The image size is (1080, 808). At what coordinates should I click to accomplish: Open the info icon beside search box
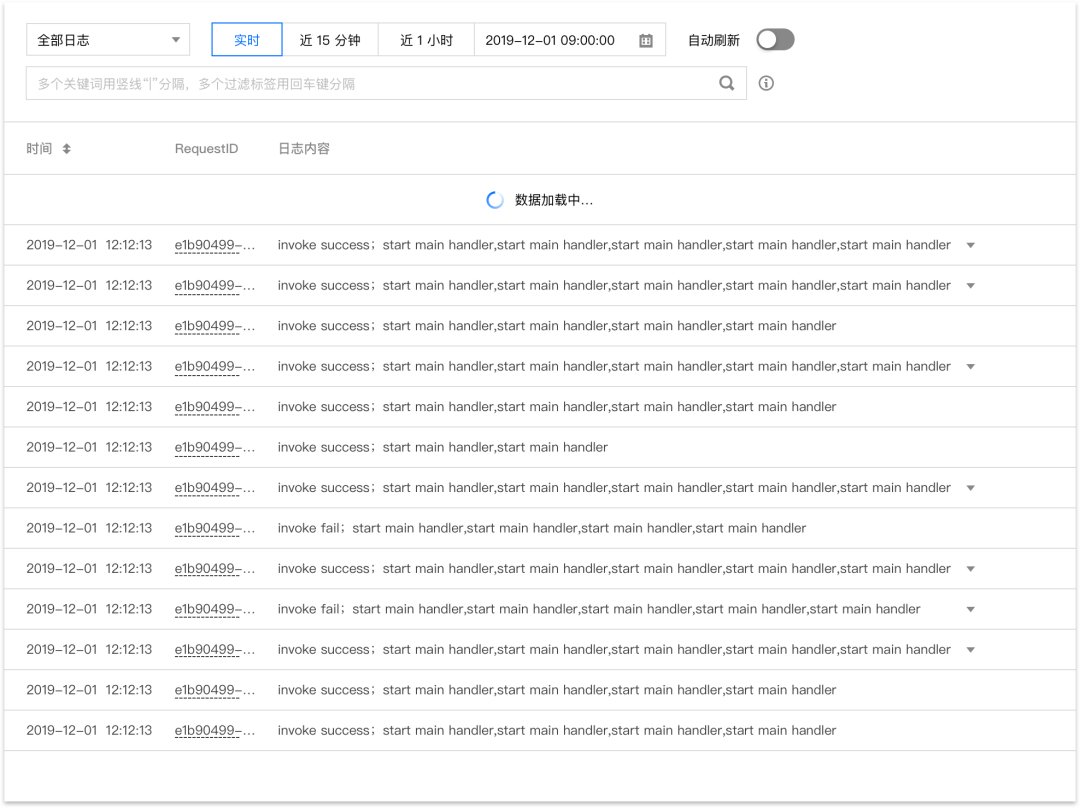click(766, 83)
